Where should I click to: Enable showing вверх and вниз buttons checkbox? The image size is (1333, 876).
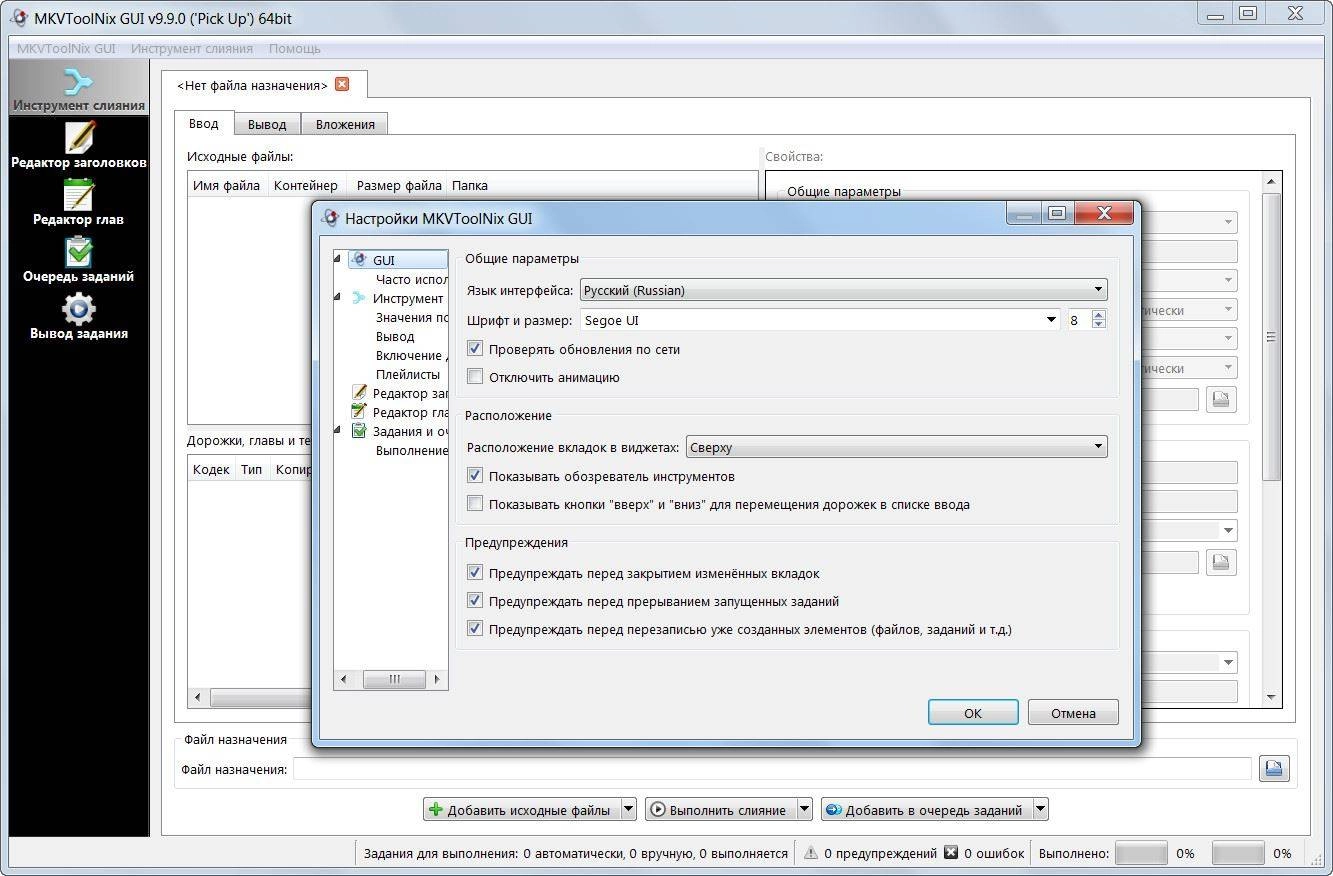point(475,504)
